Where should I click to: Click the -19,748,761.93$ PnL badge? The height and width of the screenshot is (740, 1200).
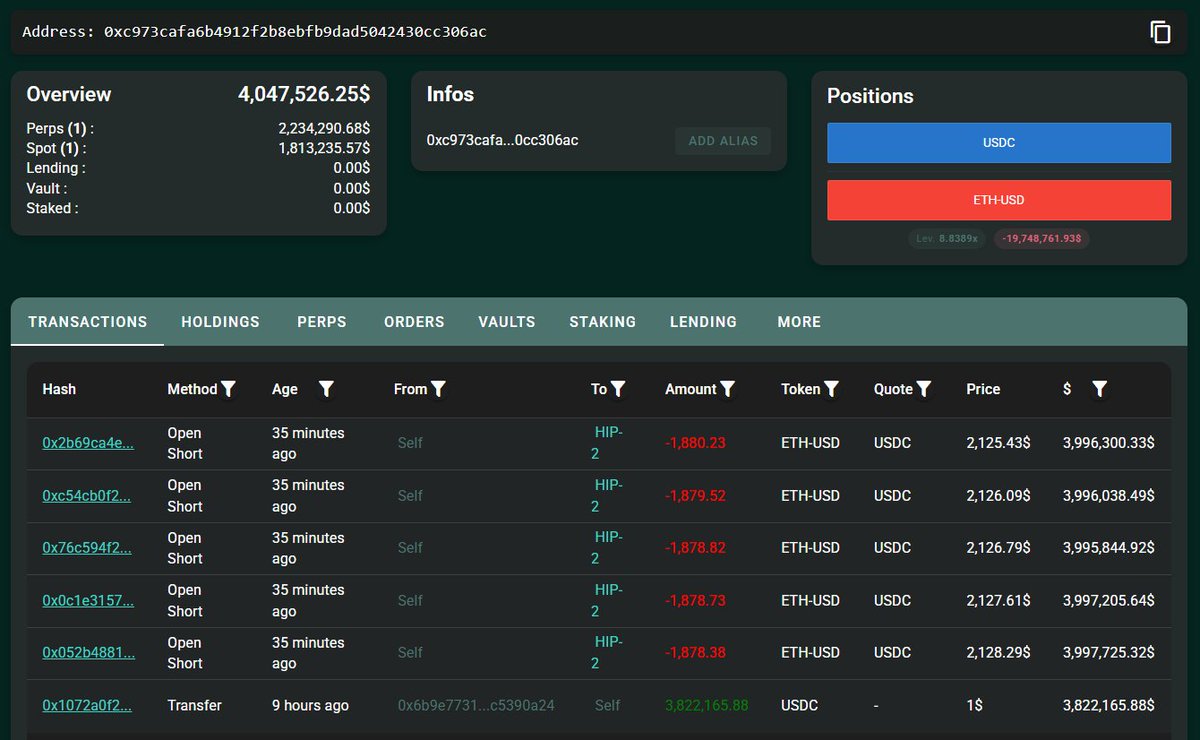pos(1041,238)
